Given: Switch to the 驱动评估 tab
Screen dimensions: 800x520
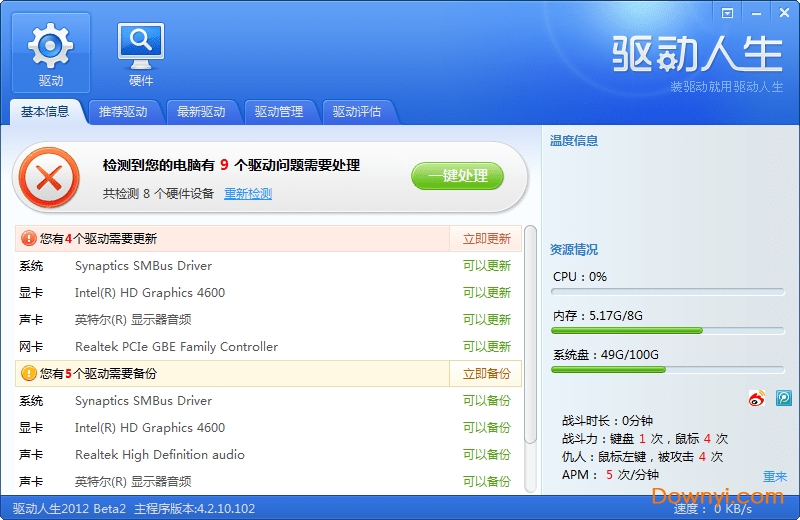Looking at the screenshot, I should click(357, 112).
